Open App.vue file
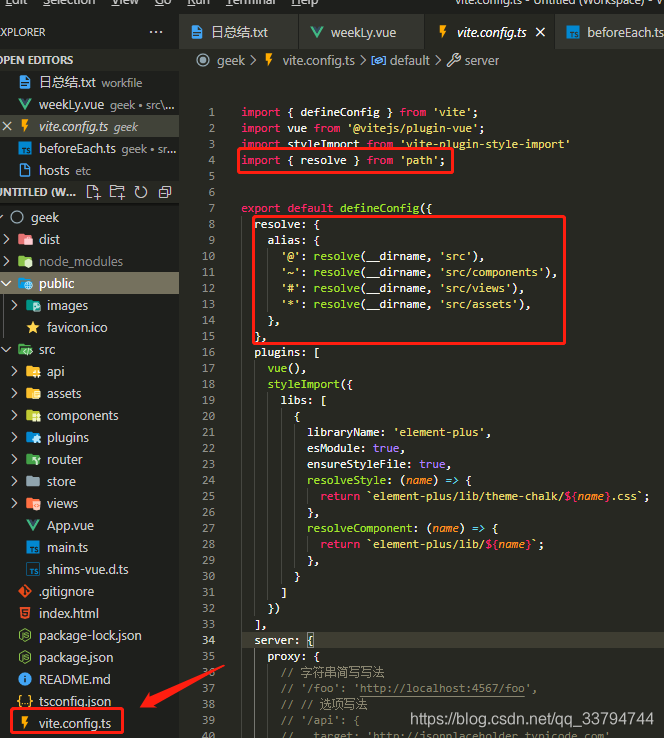This screenshot has height=738, width=664. (89, 526)
